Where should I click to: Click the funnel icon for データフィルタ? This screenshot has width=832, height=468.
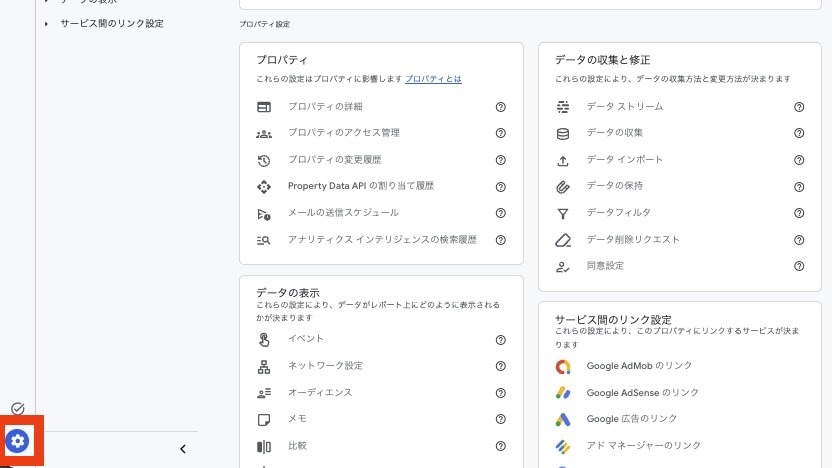point(563,214)
